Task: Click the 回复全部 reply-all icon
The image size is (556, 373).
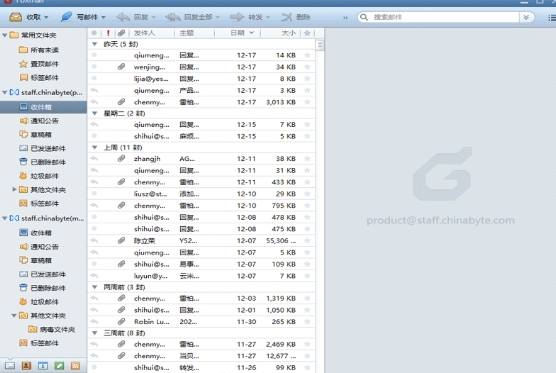Action: pos(173,17)
